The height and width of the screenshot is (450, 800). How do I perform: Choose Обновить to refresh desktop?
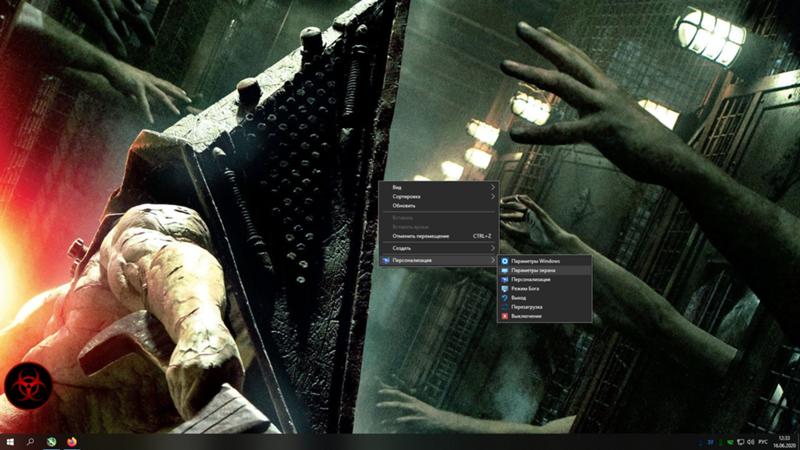pyautogui.click(x=439, y=206)
